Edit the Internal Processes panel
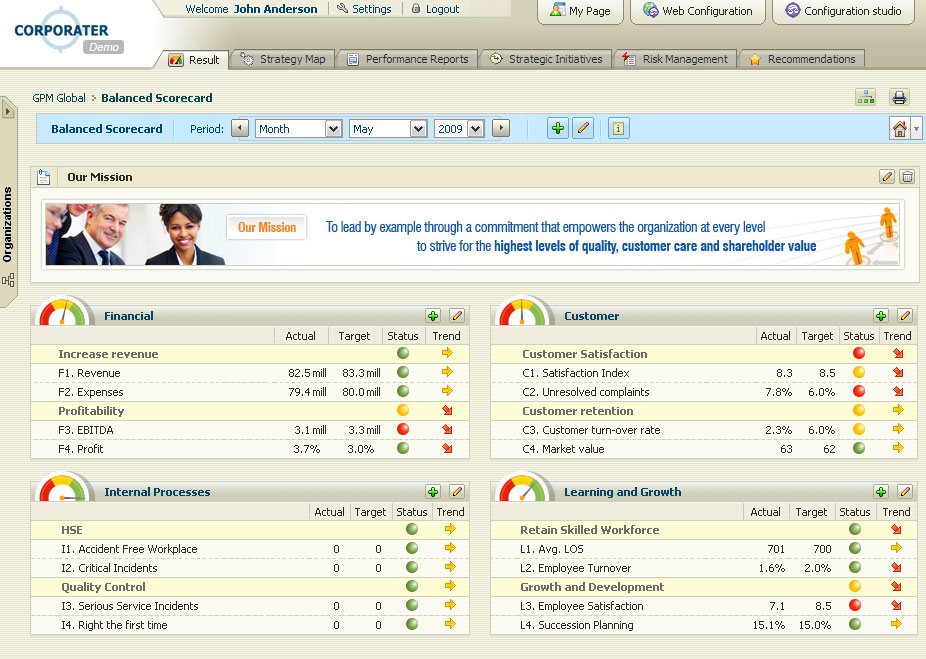The width and height of the screenshot is (926, 659). [x=457, y=492]
